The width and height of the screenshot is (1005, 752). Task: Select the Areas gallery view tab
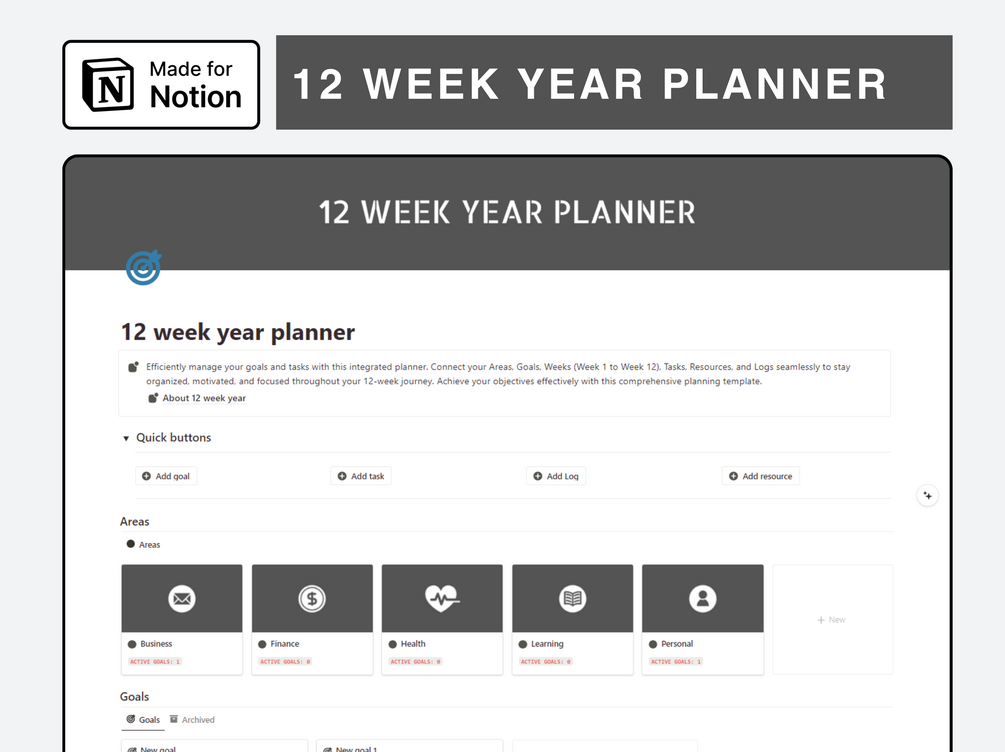[x=143, y=544]
